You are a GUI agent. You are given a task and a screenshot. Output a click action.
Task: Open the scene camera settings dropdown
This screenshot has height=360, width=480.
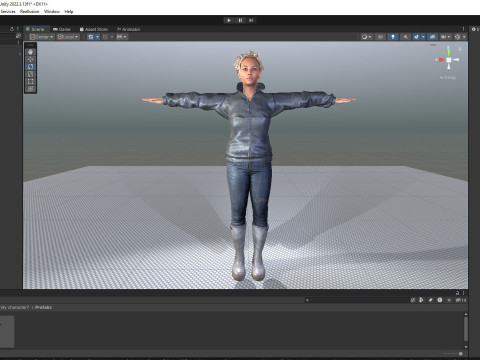(446, 37)
